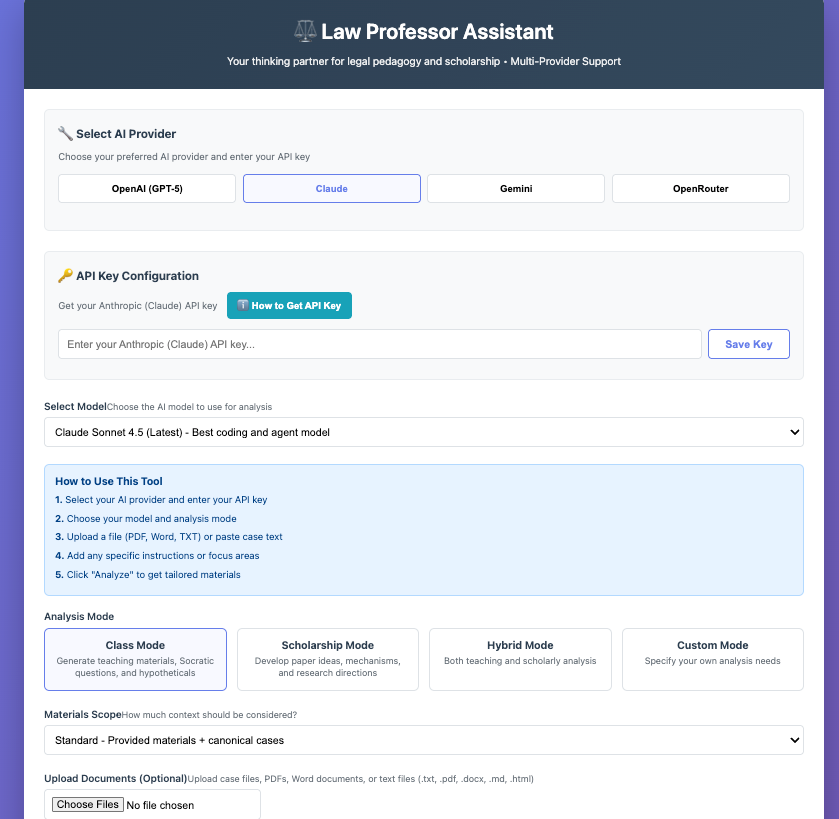Click the info icon on How to Get API Key
Viewport: 839px width, 819px height.
[242, 306]
